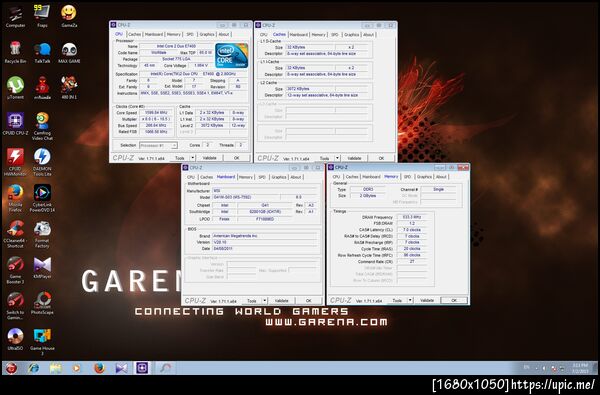Open UltraISO desktop shortcut

[x=15, y=339]
